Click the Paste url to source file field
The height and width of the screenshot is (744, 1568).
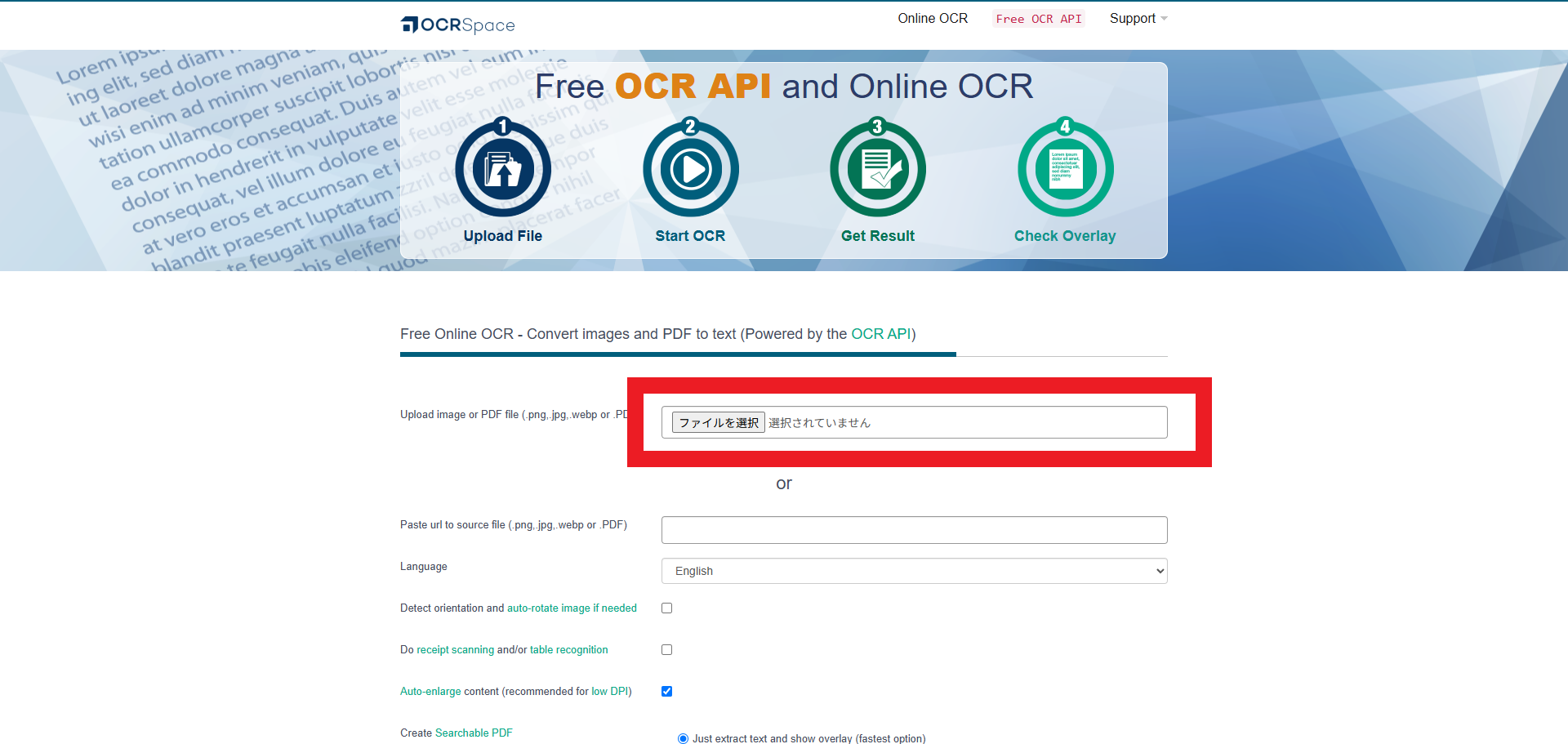point(914,530)
